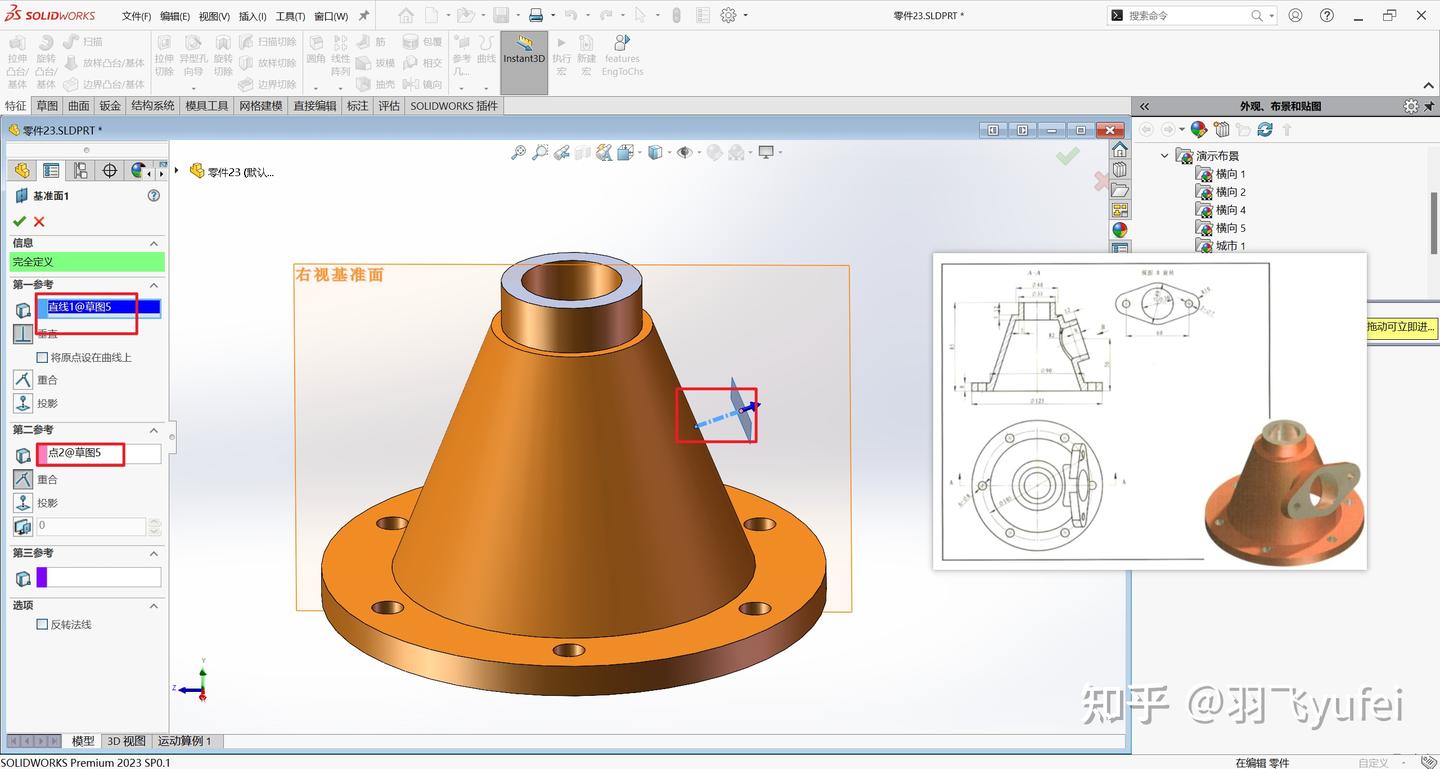Switch to the 评估 ribbon tab
1440x769 pixels.
pyautogui.click(x=389, y=106)
